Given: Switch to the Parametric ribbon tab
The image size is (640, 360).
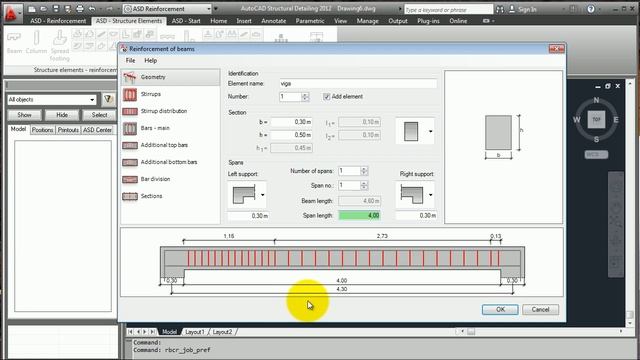Looking at the screenshot, I should coord(310,21).
